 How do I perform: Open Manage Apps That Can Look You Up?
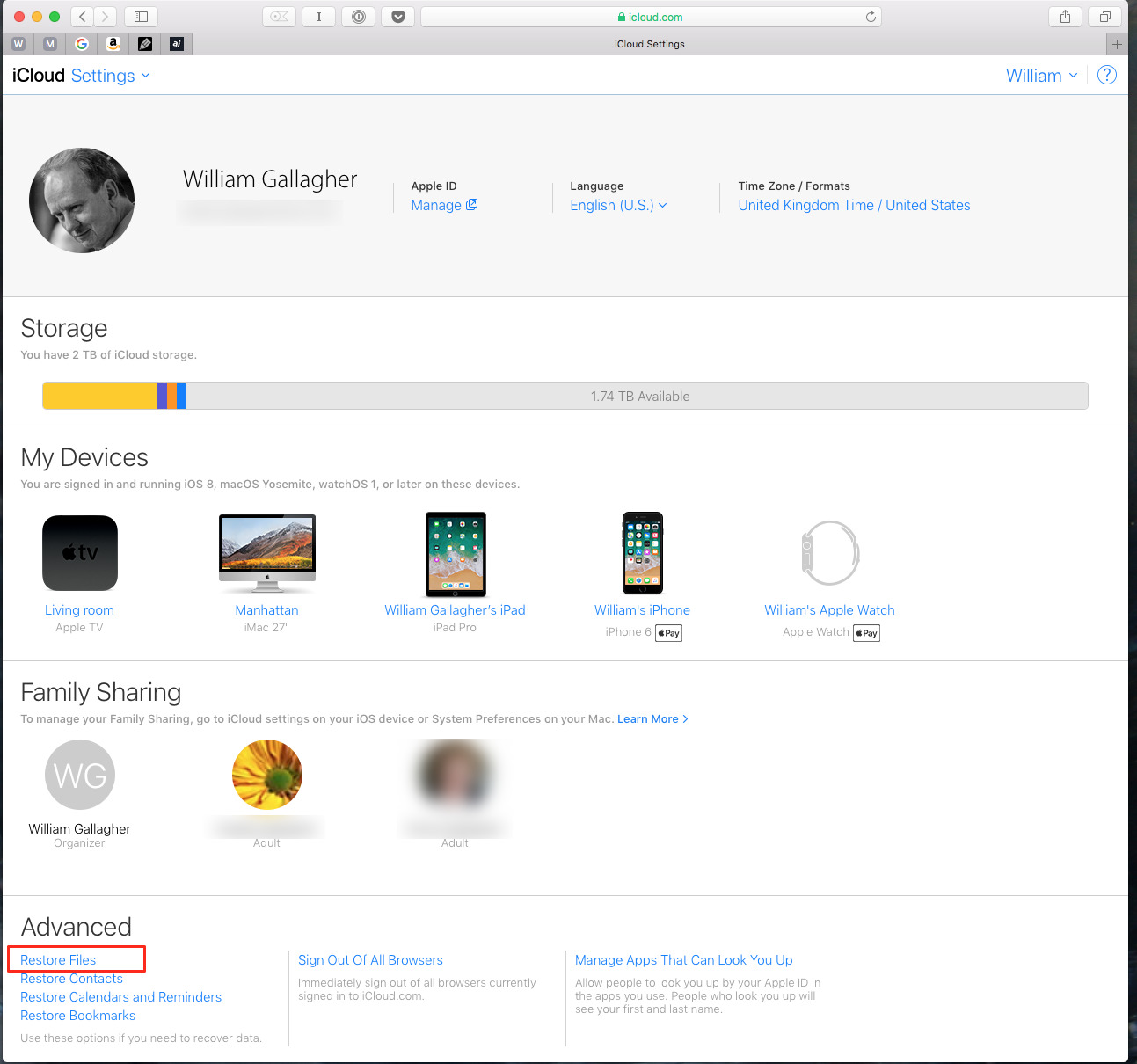(684, 960)
